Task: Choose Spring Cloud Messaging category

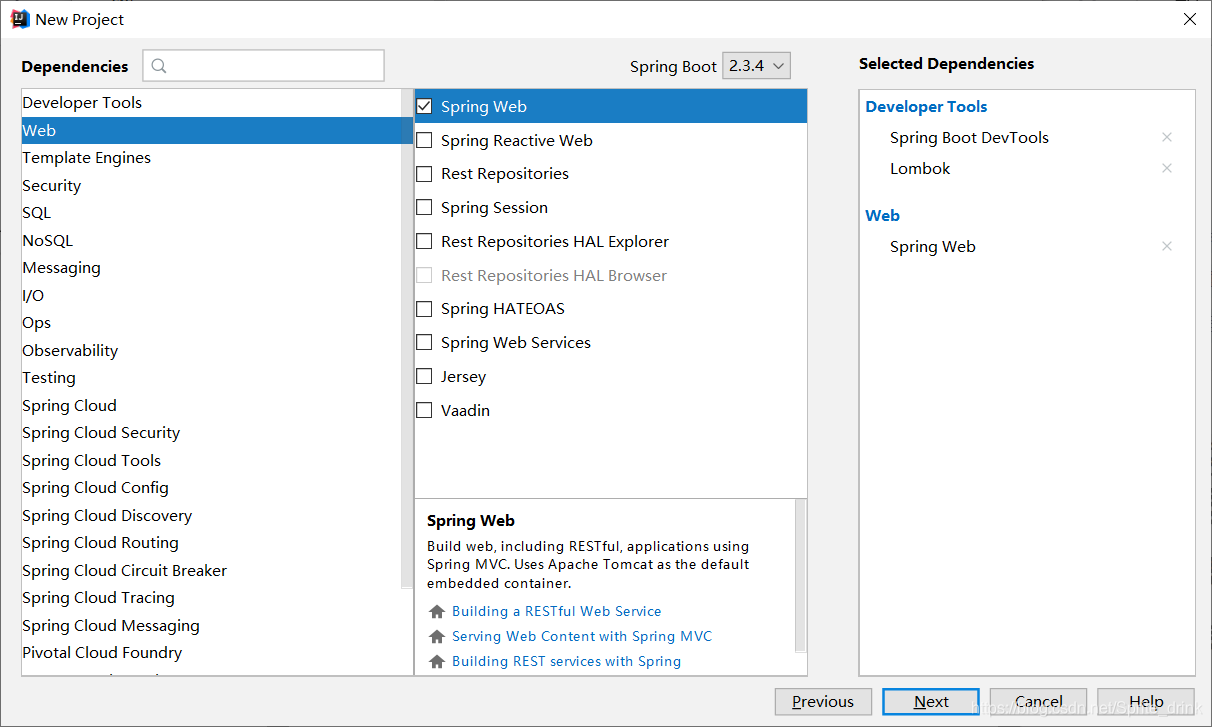Action: click(211, 626)
